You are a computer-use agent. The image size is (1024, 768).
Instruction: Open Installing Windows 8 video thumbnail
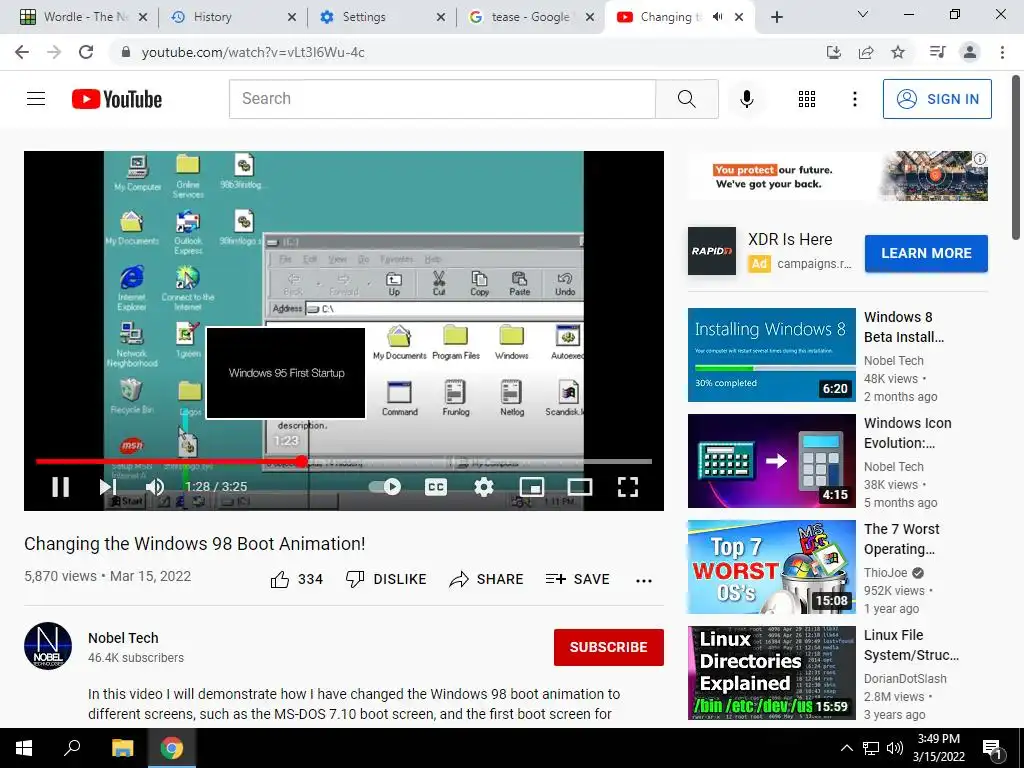771,355
